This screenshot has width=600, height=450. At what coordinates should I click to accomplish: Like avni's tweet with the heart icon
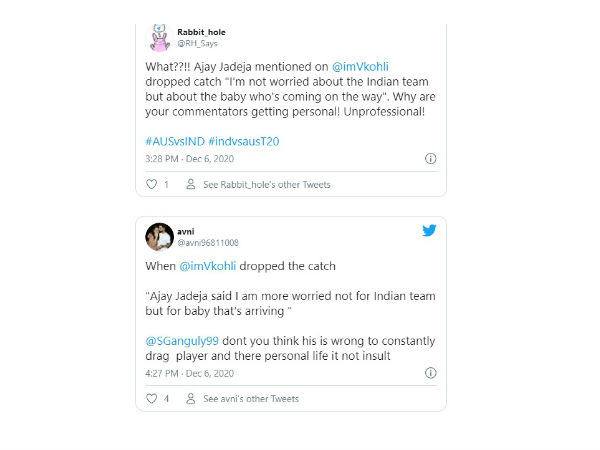(152, 398)
